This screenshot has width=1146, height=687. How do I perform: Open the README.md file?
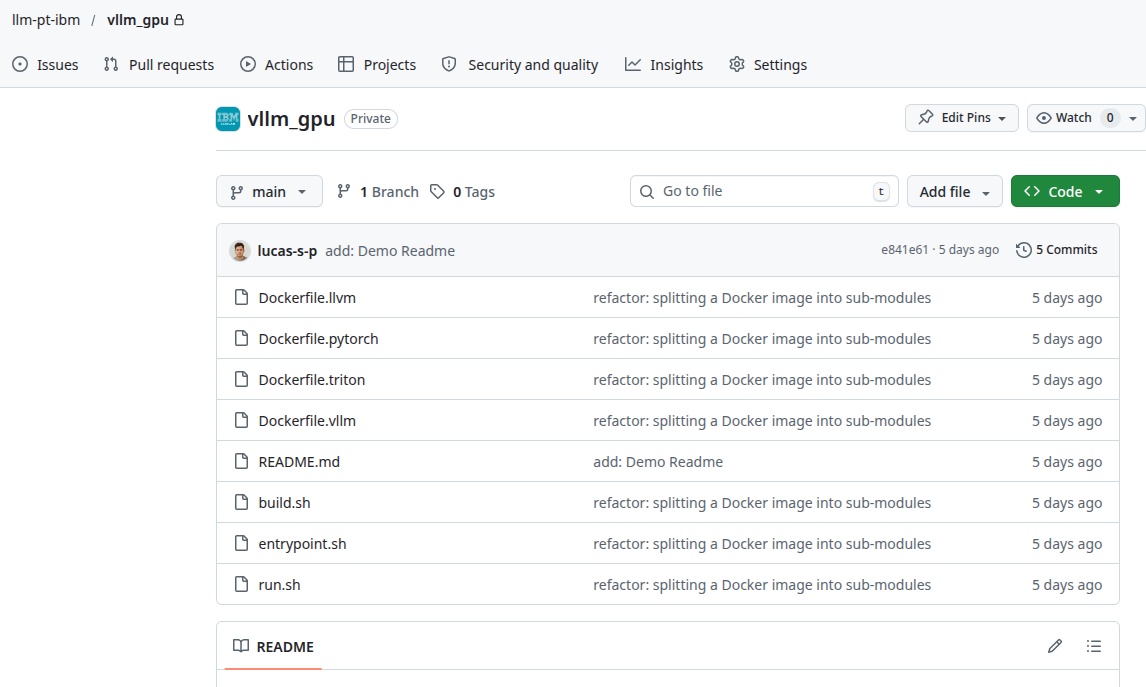click(x=299, y=461)
